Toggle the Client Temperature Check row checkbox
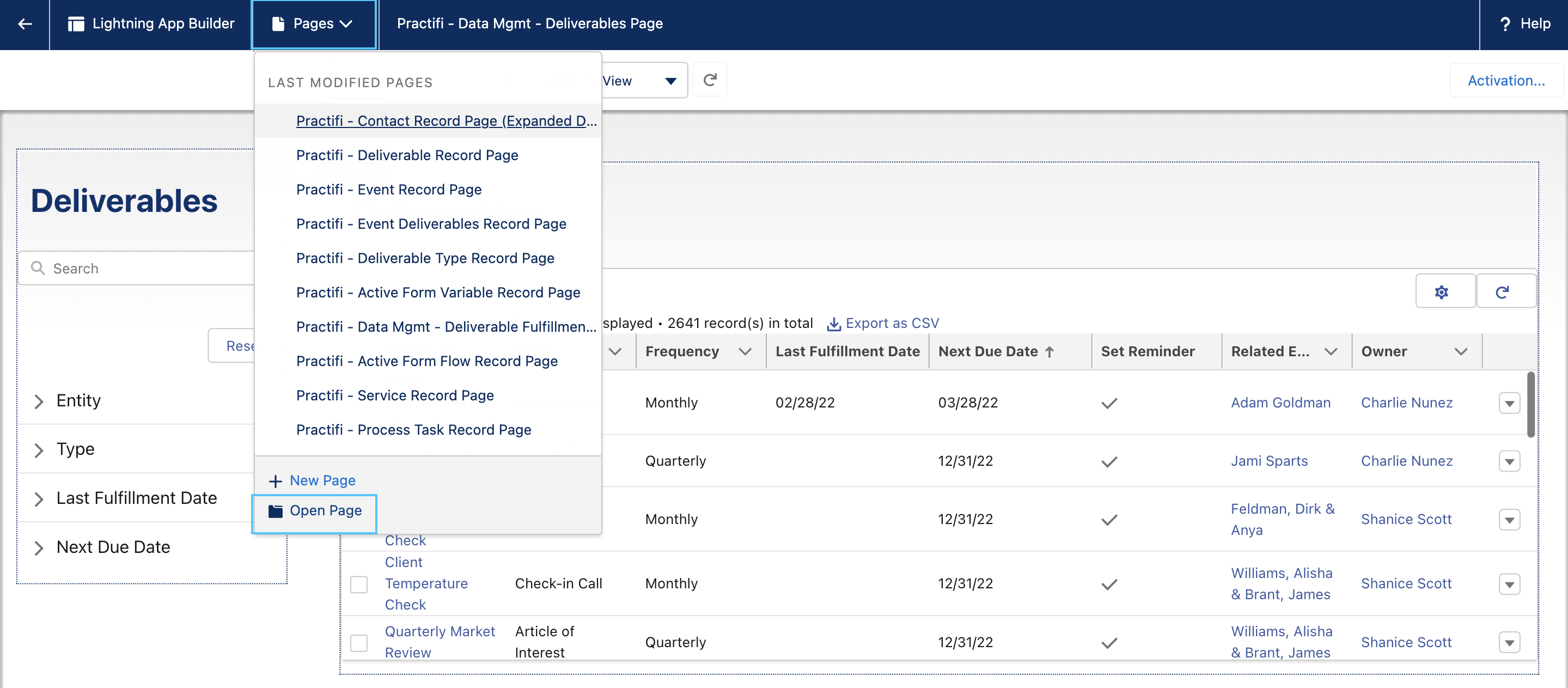The width and height of the screenshot is (1568, 688). tap(358, 584)
